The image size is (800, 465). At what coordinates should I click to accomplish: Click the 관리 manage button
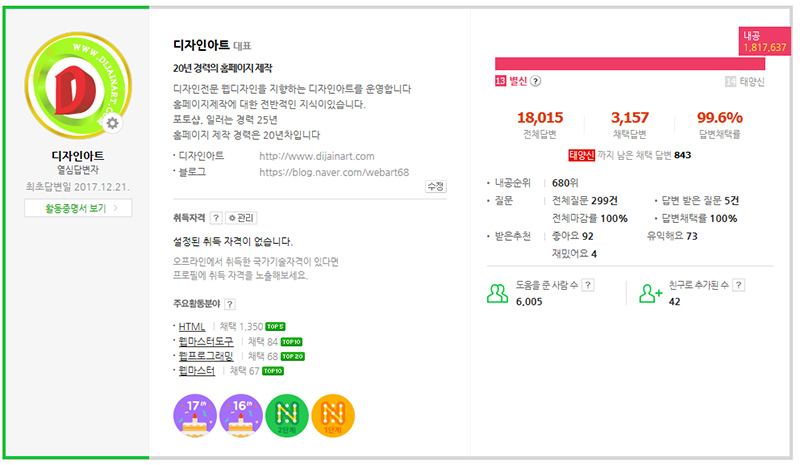pyautogui.click(x=241, y=218)
